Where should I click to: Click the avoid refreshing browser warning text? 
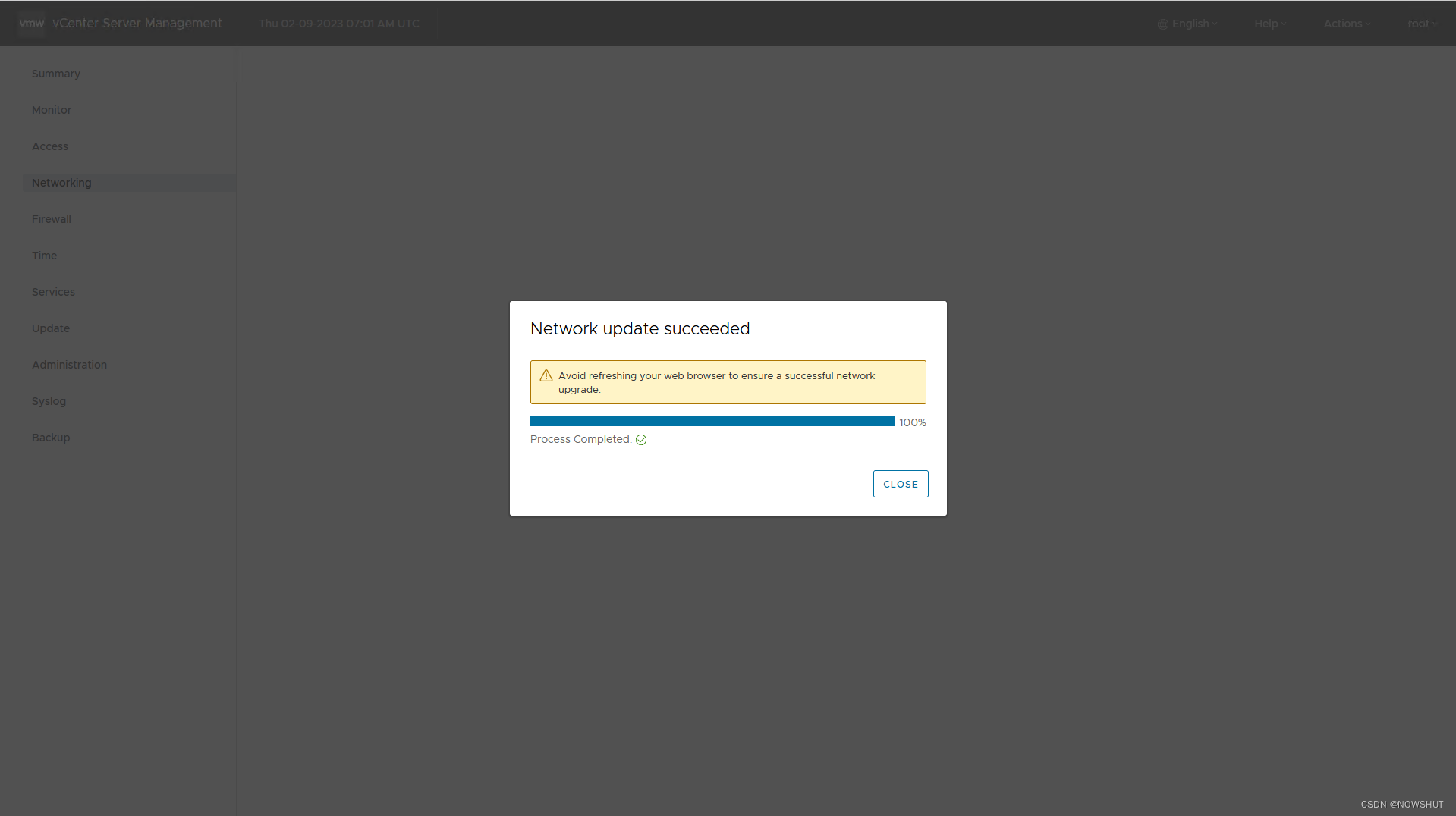[717, 382]
